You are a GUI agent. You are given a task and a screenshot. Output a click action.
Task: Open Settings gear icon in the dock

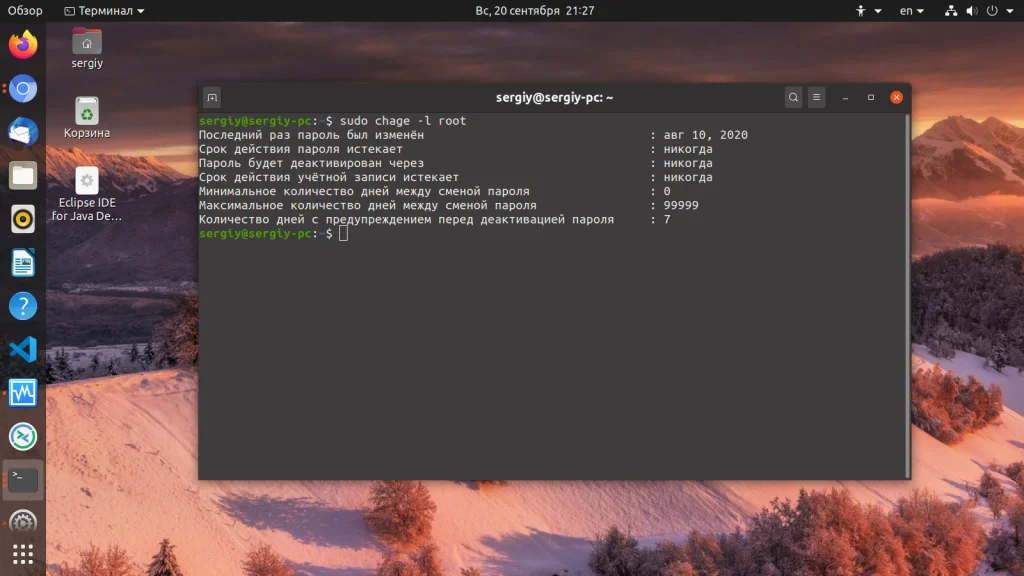pos(23,522)
